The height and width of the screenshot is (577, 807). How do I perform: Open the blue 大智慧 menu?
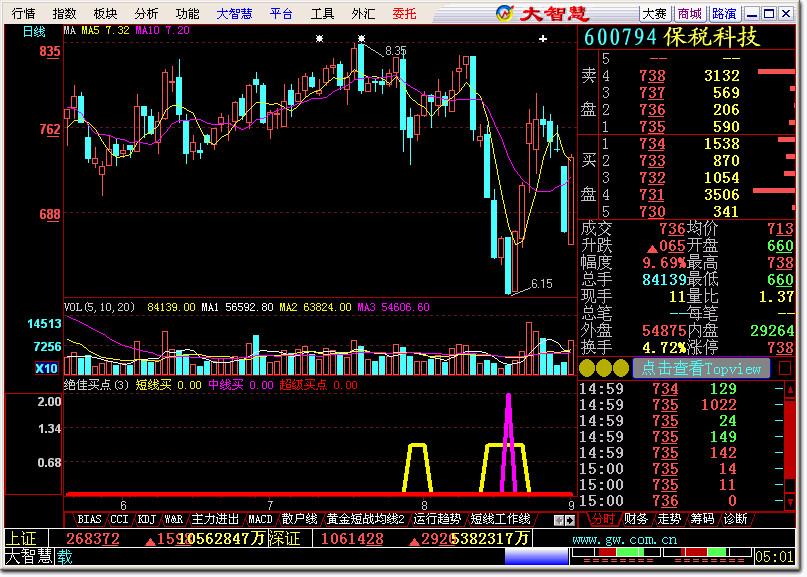[234, 13]
